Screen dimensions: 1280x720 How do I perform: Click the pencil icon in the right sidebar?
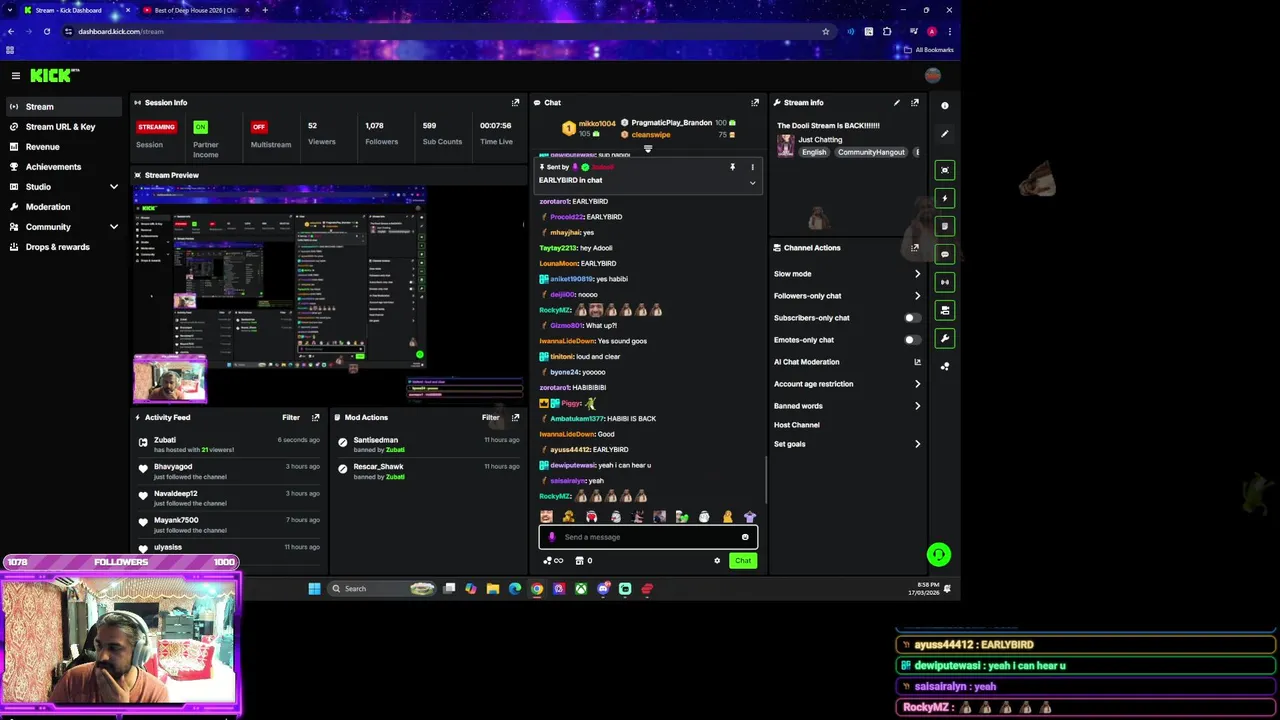click(x=945, y=133)
